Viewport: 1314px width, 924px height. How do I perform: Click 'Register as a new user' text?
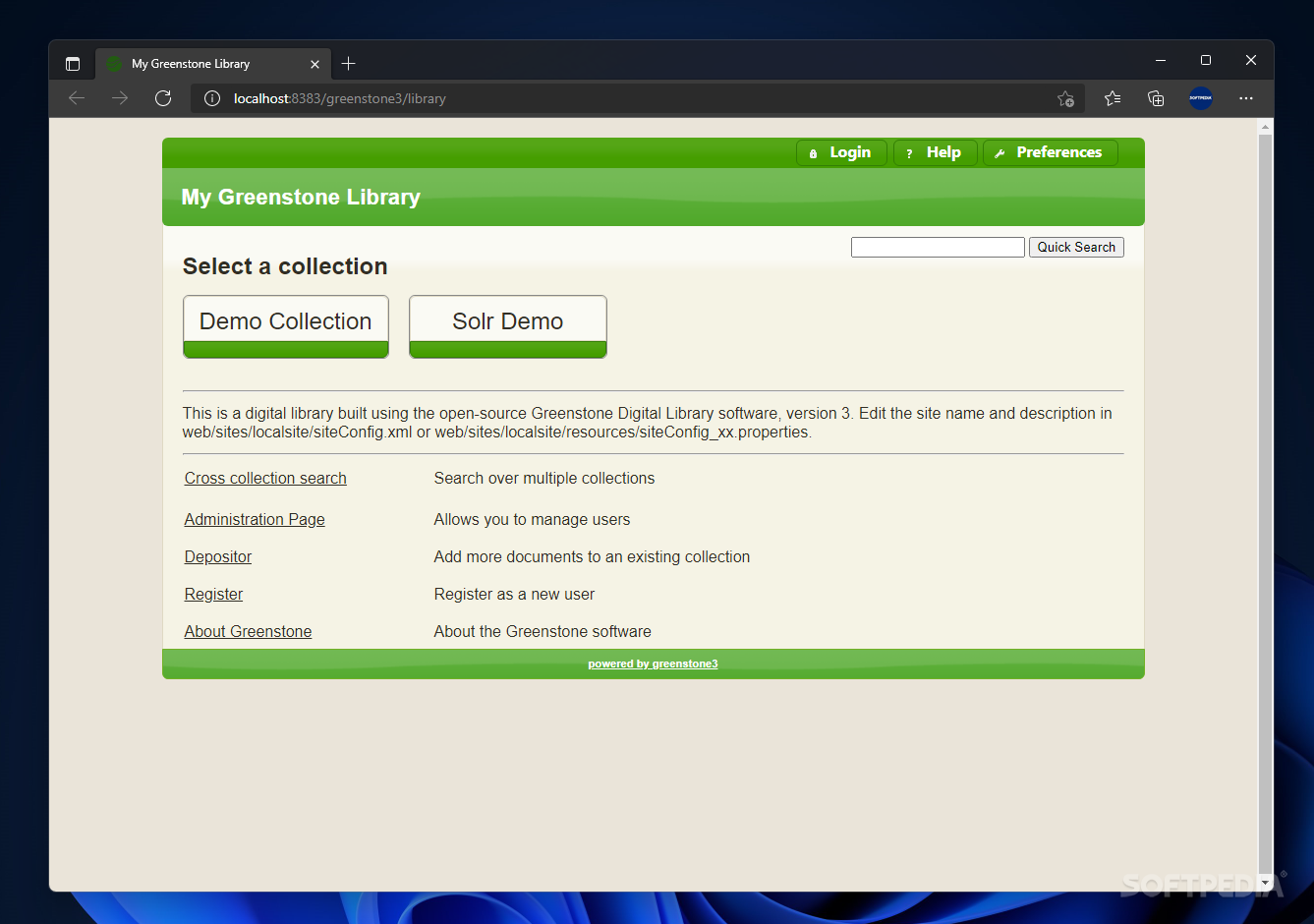coord(514,595)
